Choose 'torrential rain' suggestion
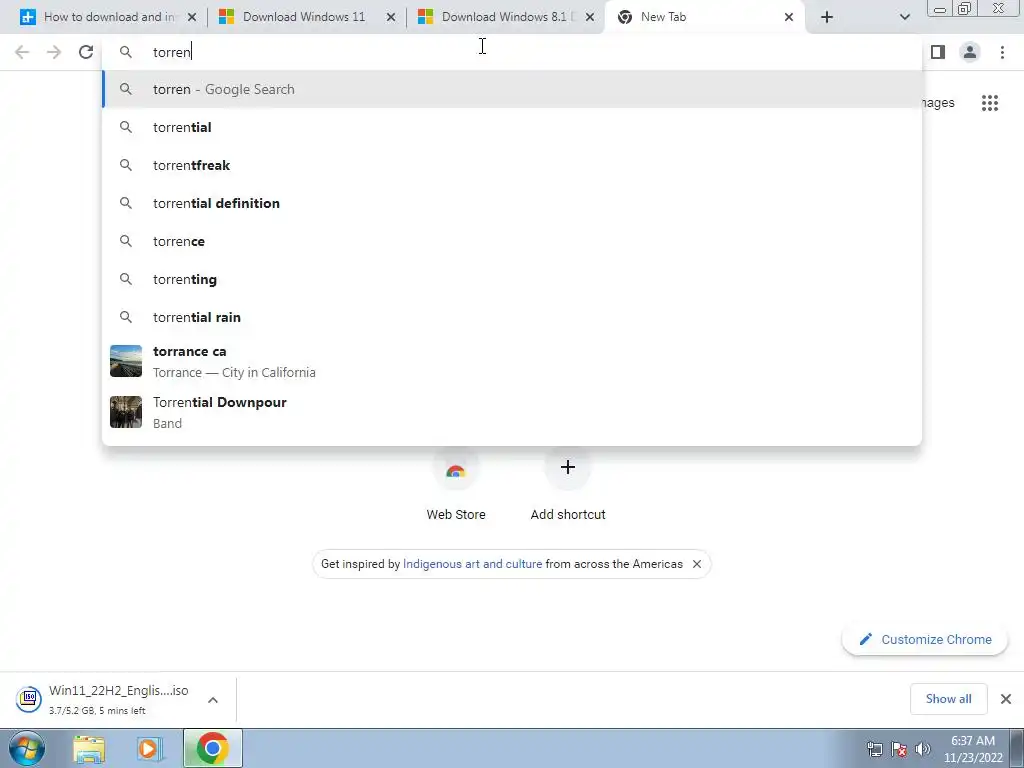1024x768 pixels. (x=512, y=317)
